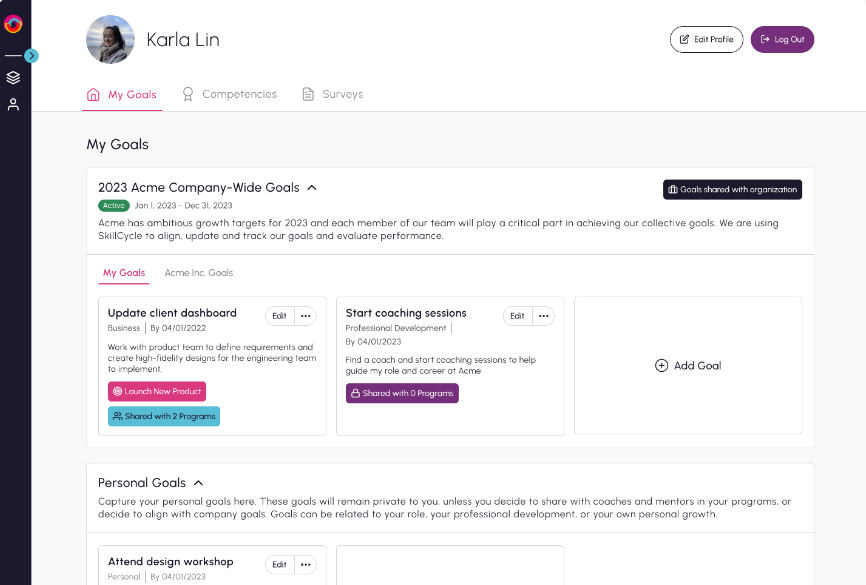Click the Launch New Product tag

[157, 391]
